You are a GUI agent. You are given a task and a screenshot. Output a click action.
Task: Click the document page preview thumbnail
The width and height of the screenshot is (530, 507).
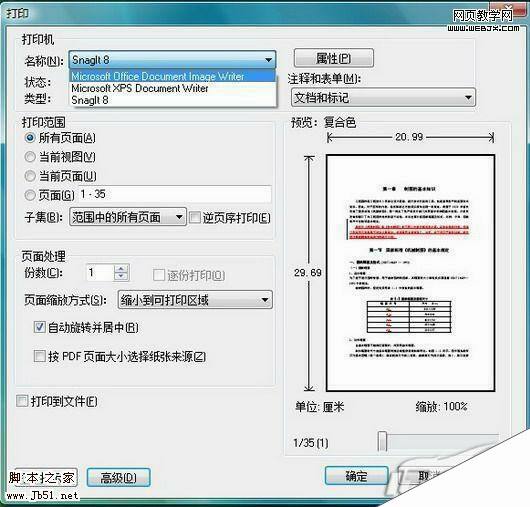[x=410, y=273]
